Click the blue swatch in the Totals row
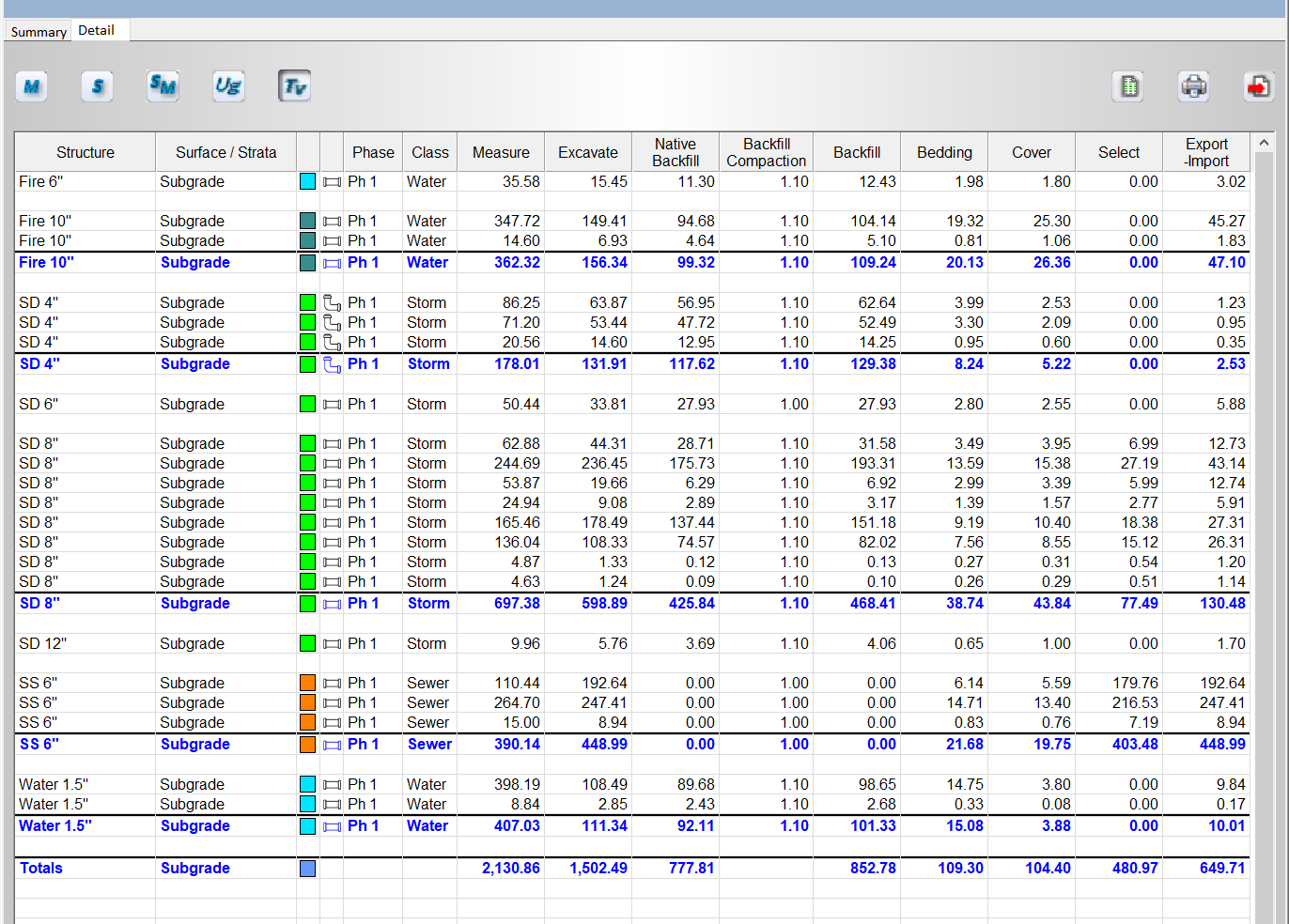Viewport: 1289px width, 924px height. point(307,869)
